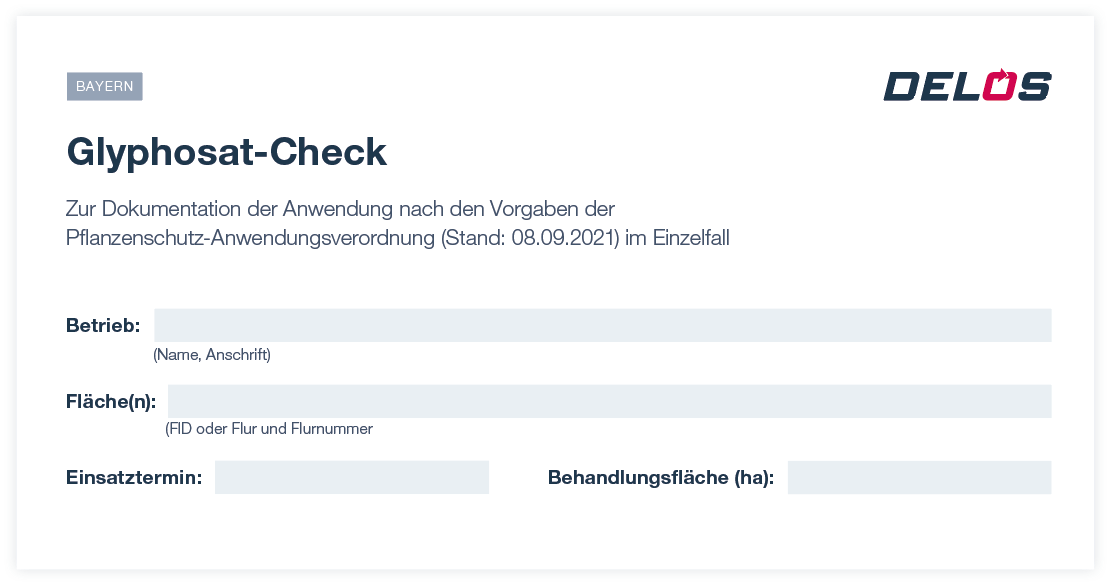Focus the Einsatztermin input field
The image size is (1113, 585).
click(351, 477)
